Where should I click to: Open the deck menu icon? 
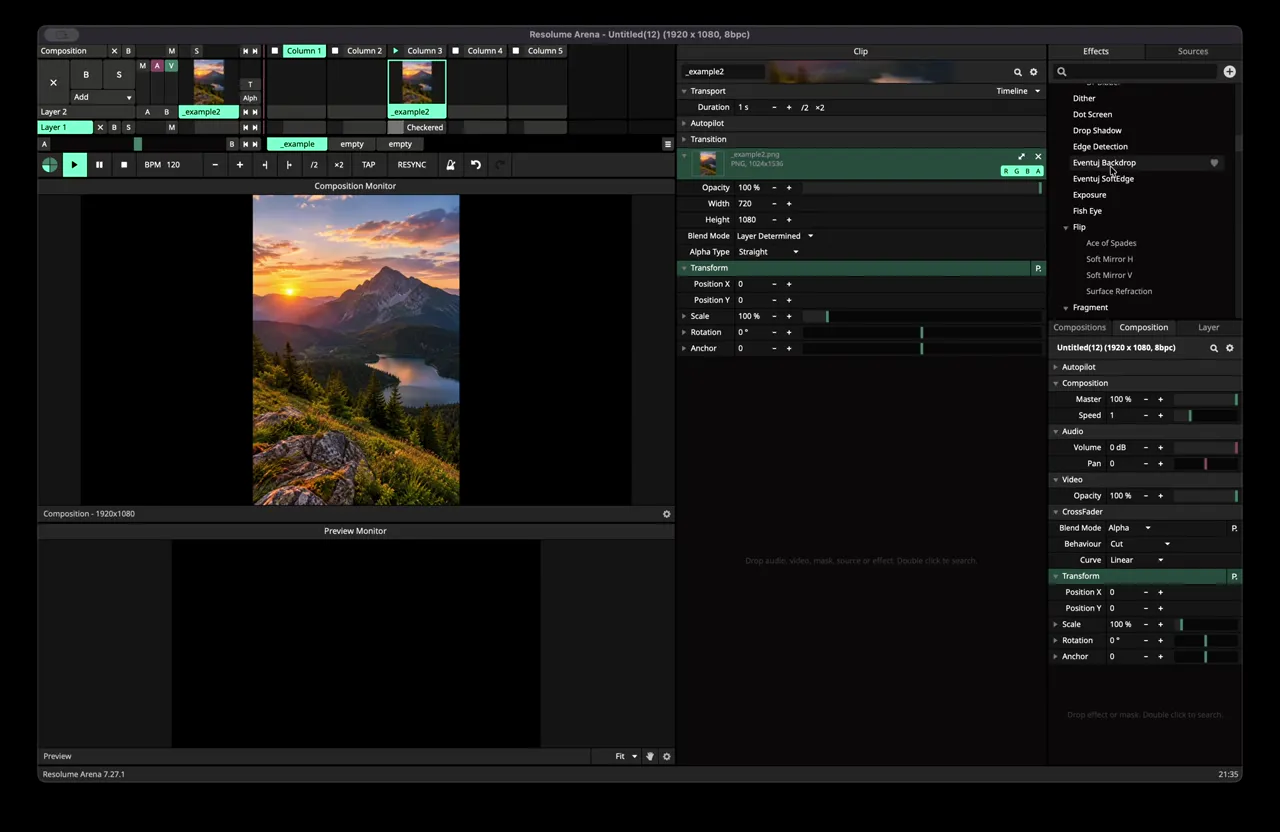click(x=668, y=144)
